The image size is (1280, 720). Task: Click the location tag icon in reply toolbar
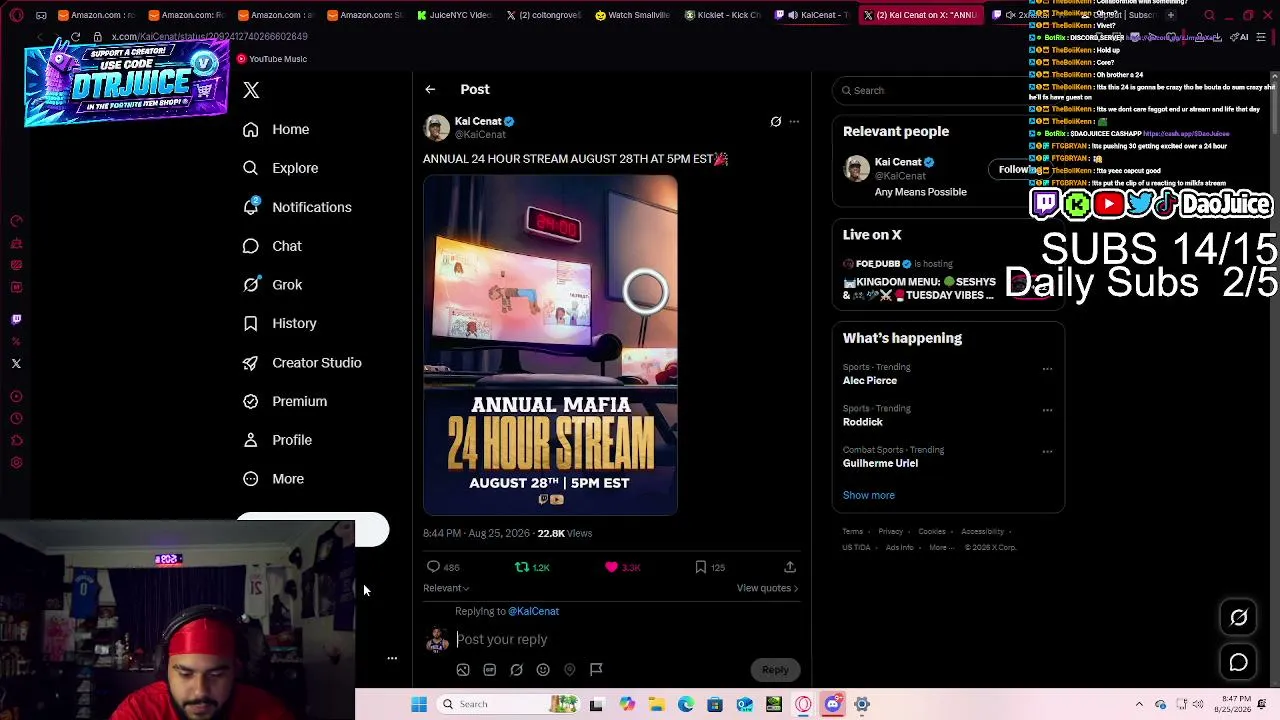tap(570, 670)
